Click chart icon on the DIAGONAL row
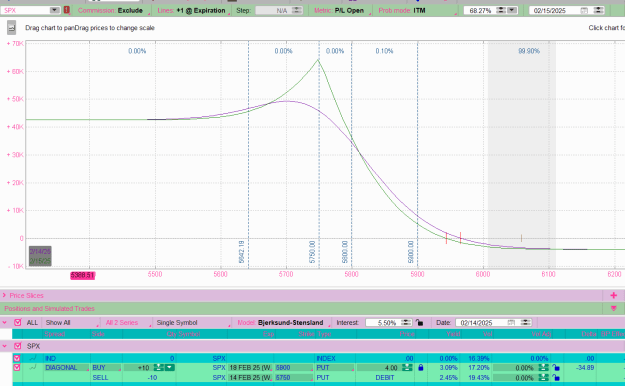625x386 pixels. point(33,367)
